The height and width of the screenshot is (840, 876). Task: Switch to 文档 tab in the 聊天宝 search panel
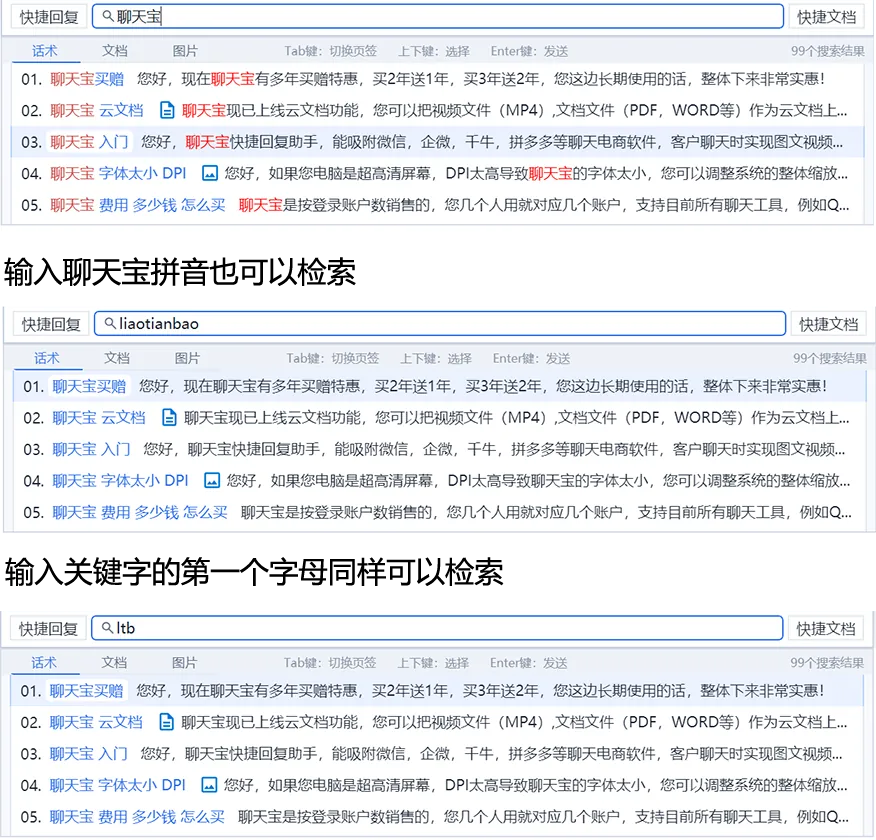[115, 51]
